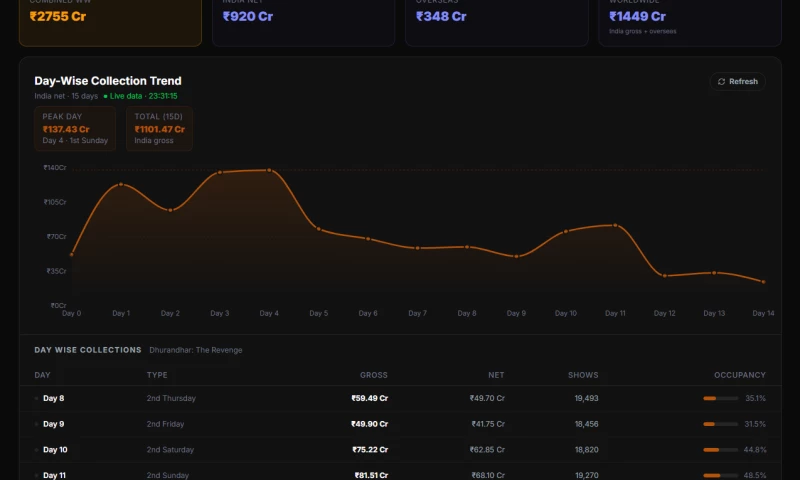Viewport: 800px width, 480px height.
Task: Click the Day 7 chart data point
Action: 418,248
